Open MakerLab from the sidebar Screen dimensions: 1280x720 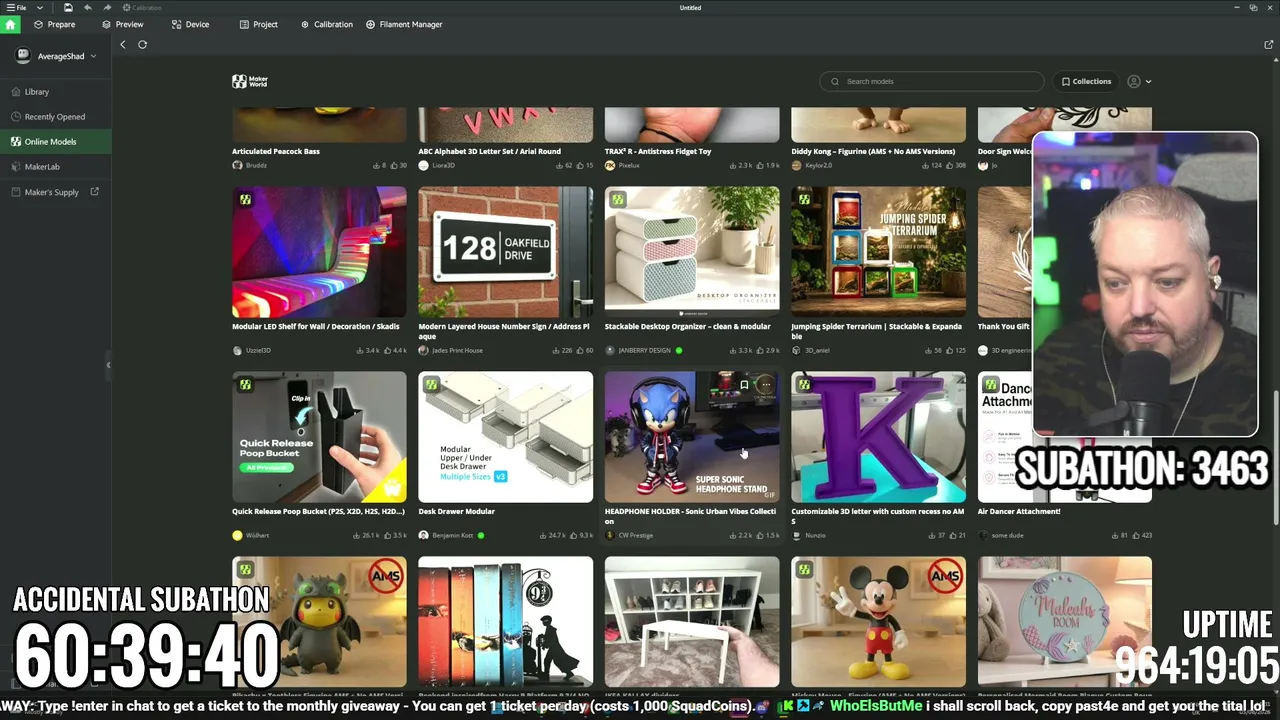[x=56, y=166]
